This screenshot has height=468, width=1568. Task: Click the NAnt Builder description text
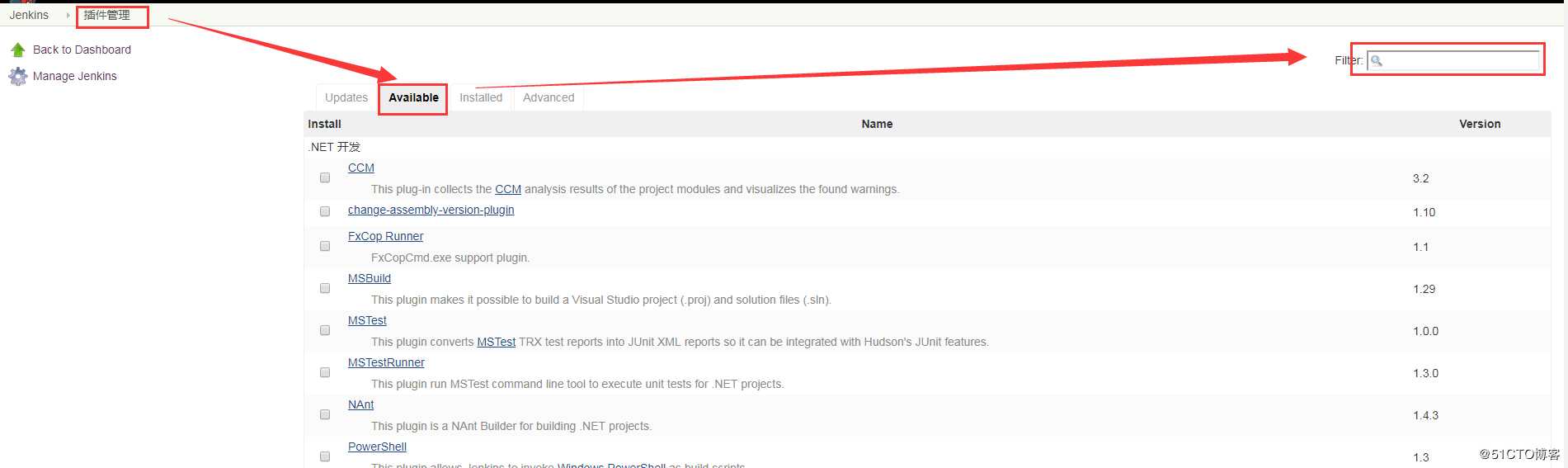tap(511, 426)
